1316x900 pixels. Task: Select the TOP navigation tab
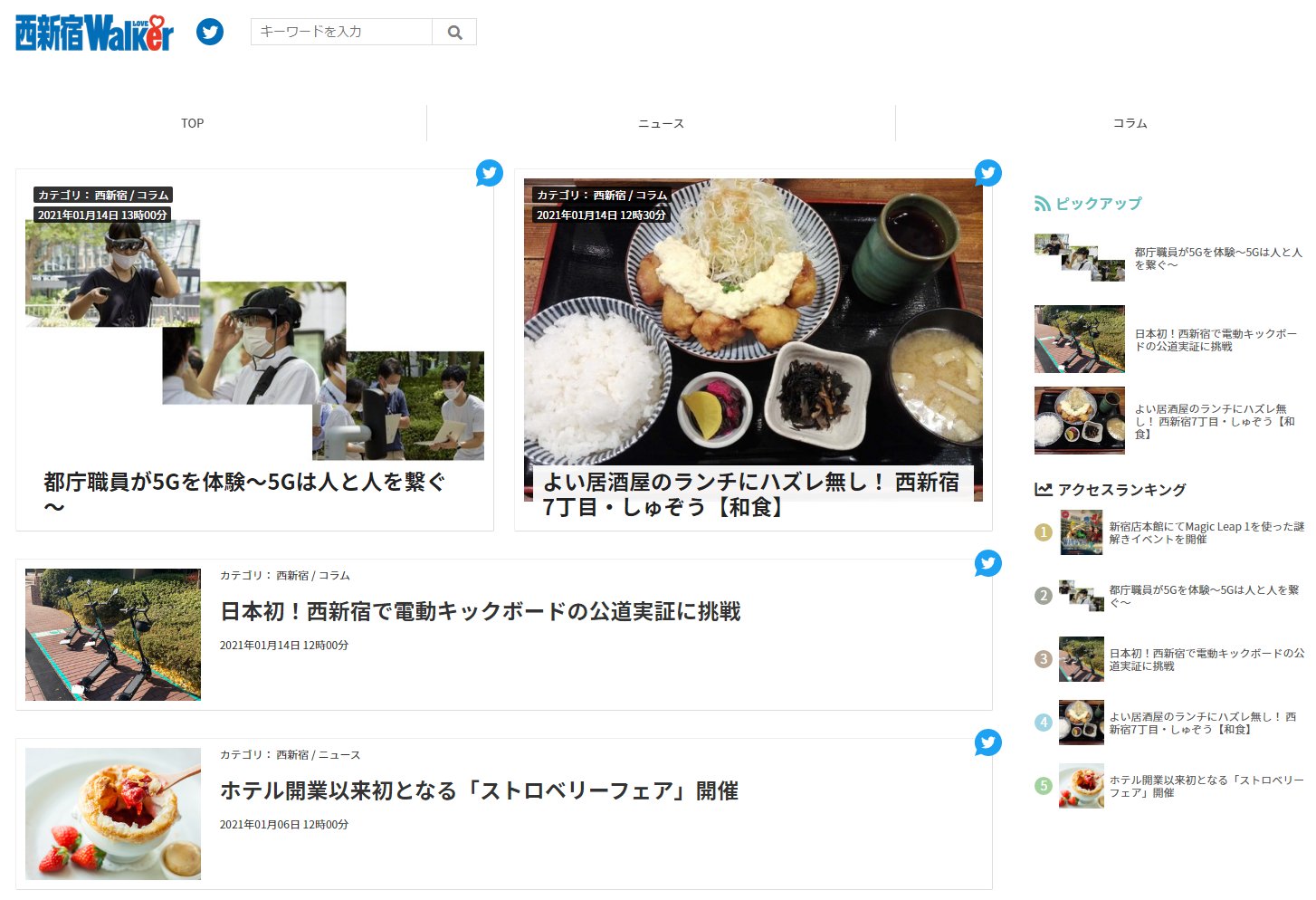tap(192, 123)
